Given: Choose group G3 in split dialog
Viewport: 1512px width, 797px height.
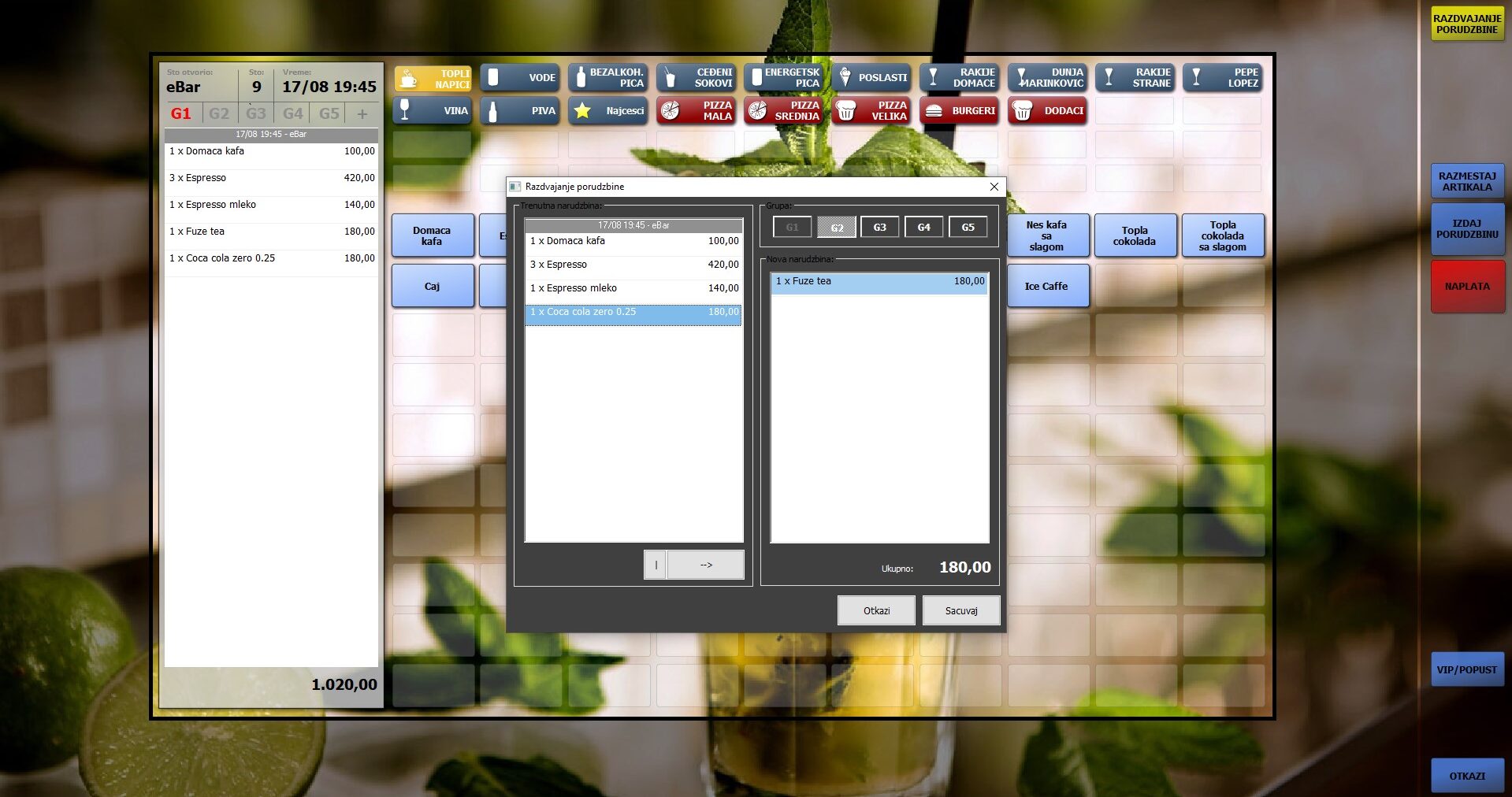Looking at the screenshot, I should click(879, 228).
